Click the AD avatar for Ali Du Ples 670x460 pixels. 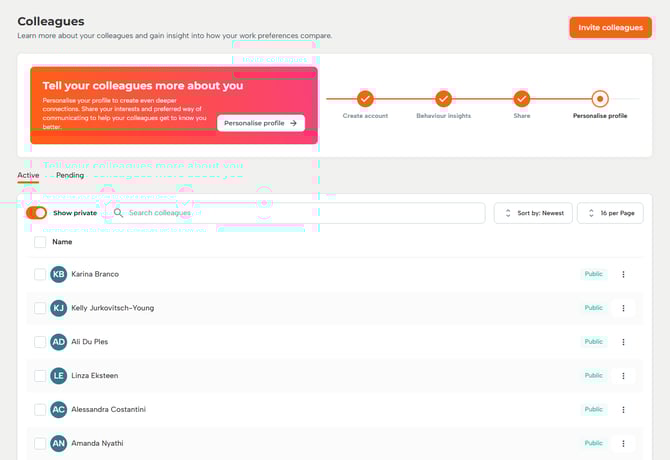click(x=59, y=342)
